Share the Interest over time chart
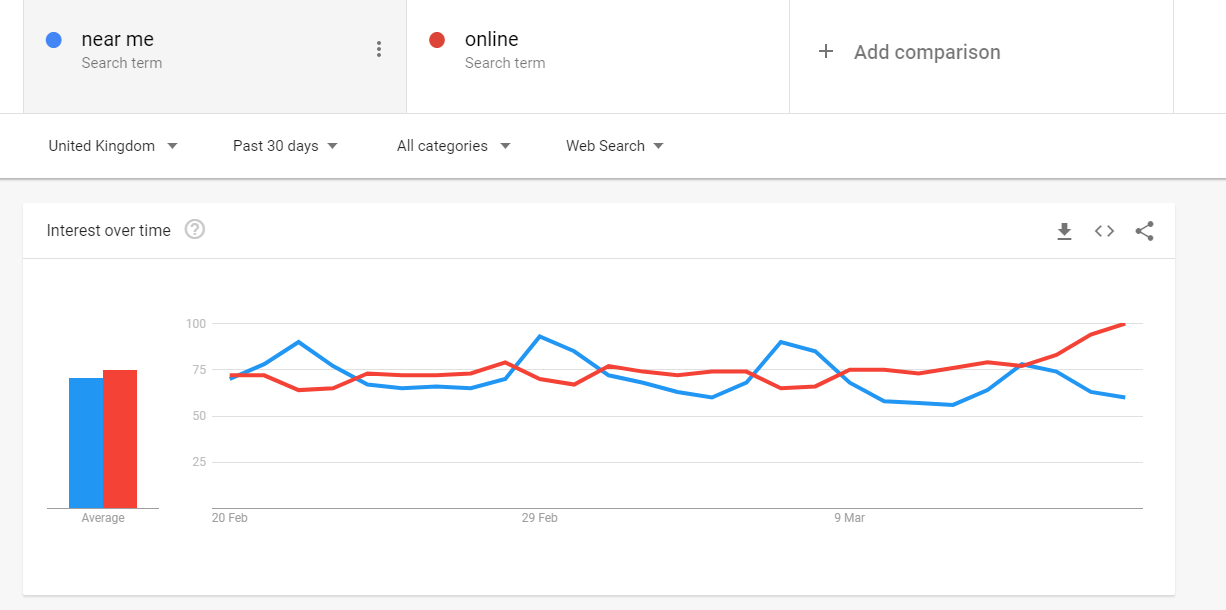The image size is (1226, 610). [x=1145, y=231]
